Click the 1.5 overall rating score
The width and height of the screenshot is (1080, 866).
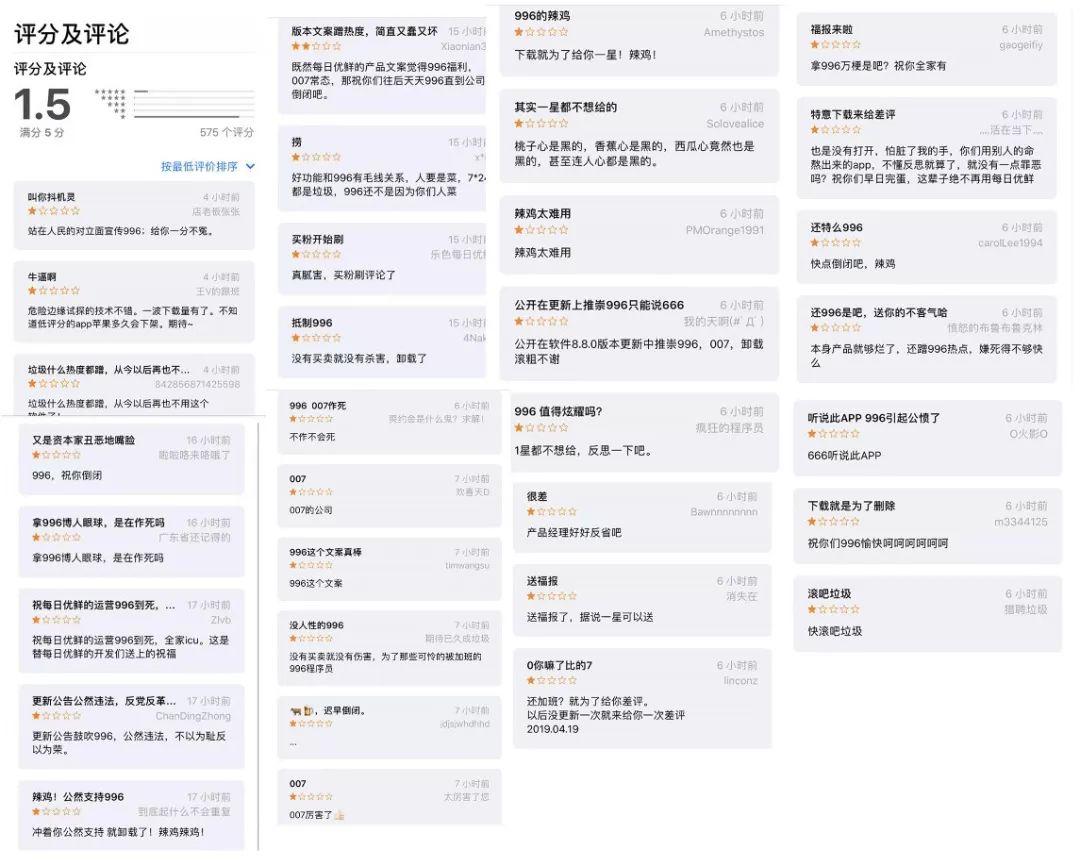click(43, 105)
